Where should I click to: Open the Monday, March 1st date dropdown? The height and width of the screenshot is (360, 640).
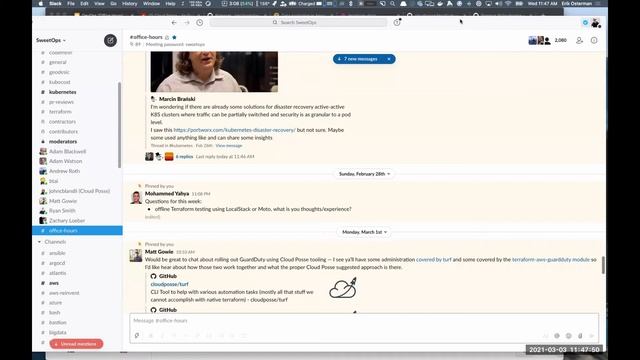pyautogui.click(x=364, y=232)
